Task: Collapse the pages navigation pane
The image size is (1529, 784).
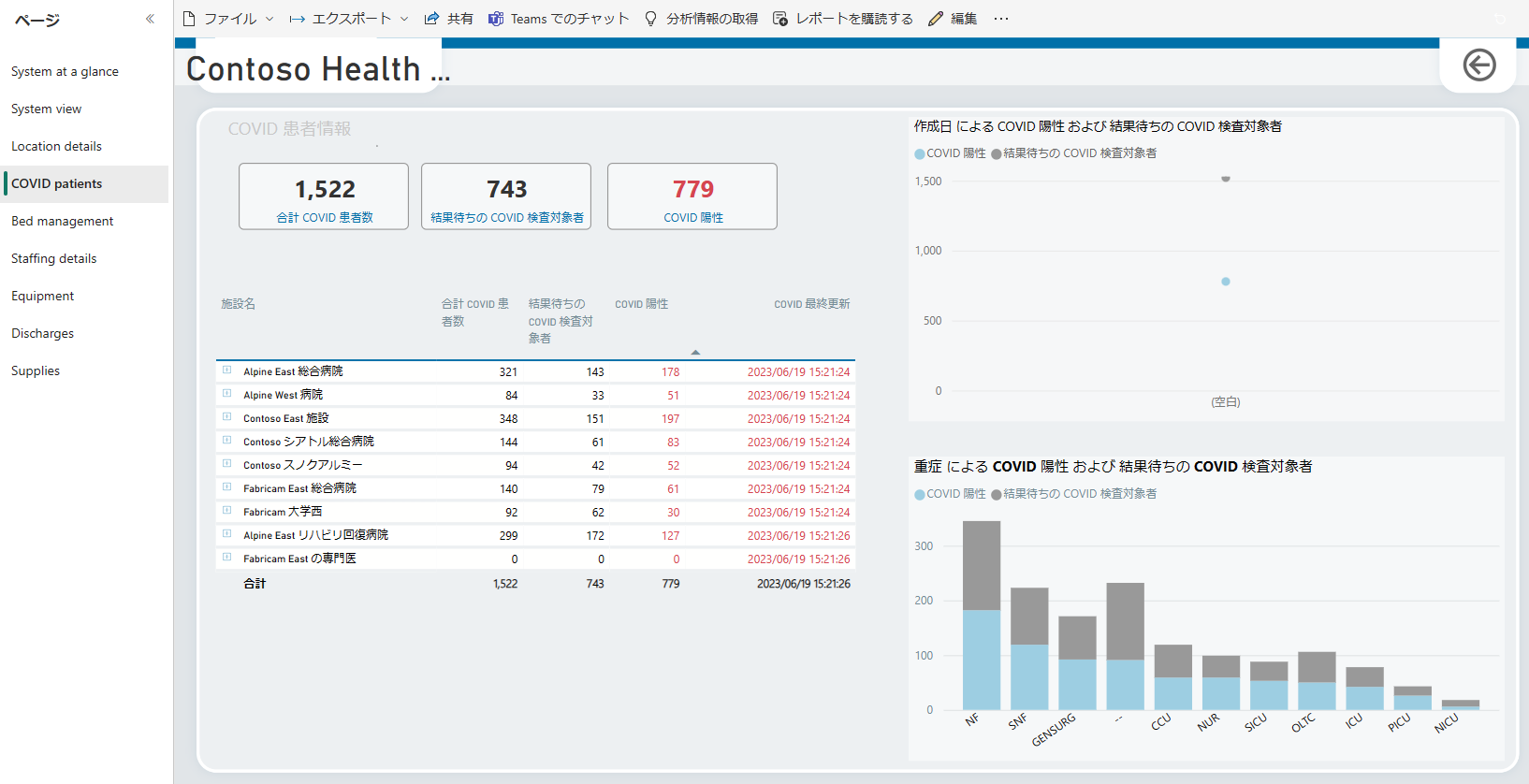Action: coord(150,19)
